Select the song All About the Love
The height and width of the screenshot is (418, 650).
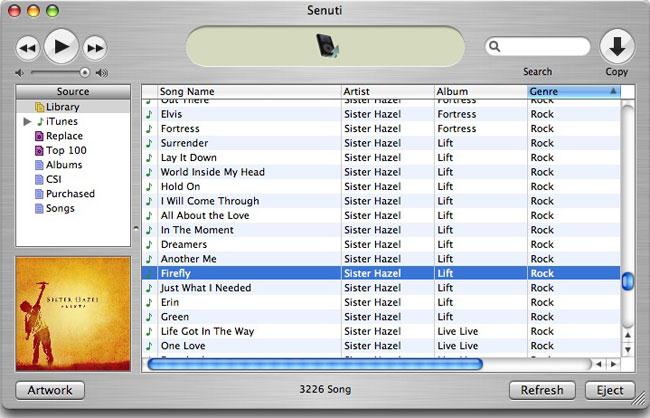tap(205, 216)
